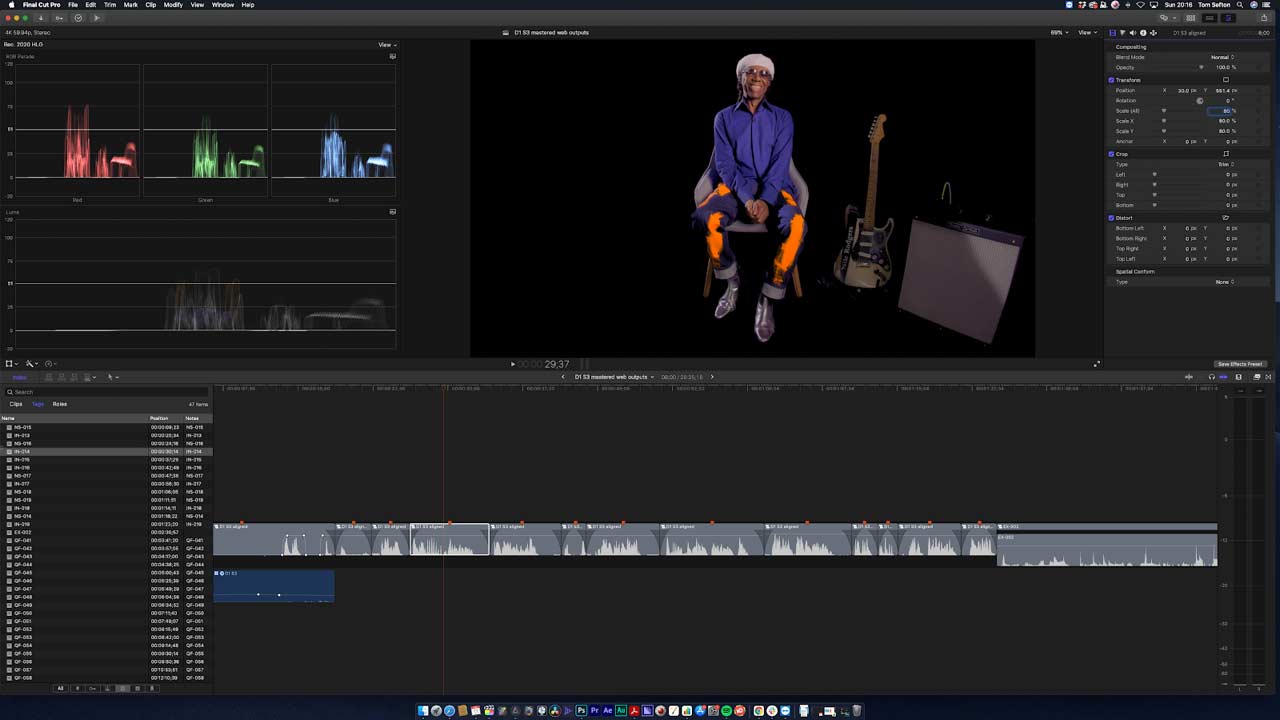This screenshot has width=1280, height=720.
Task: Disable the Transform checkbox
Action: pyautogui.click(x=1111, y=80)
